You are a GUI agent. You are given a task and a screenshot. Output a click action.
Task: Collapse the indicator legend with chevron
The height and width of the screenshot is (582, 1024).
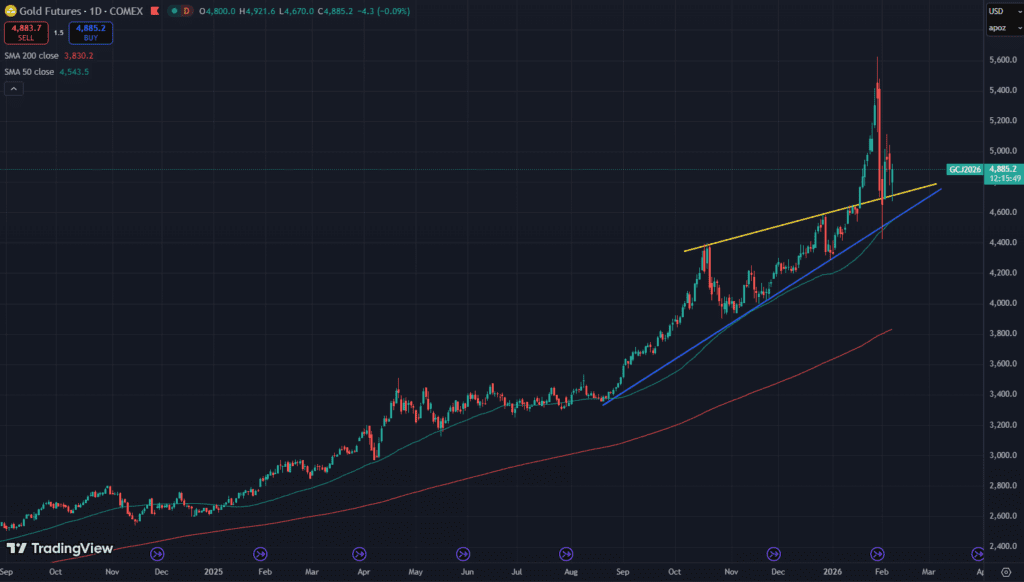14,88
